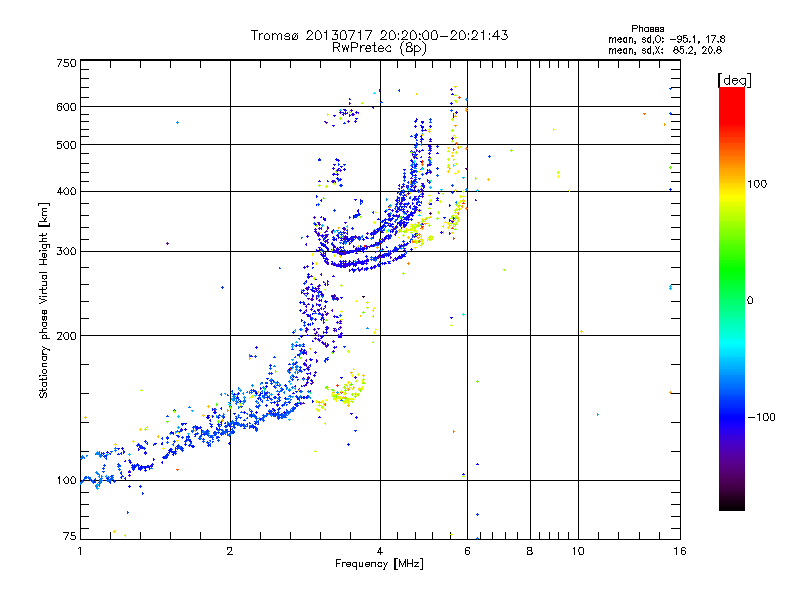
Task: Click the colorbar "-100" degree label
Action: tap(761, 417)
